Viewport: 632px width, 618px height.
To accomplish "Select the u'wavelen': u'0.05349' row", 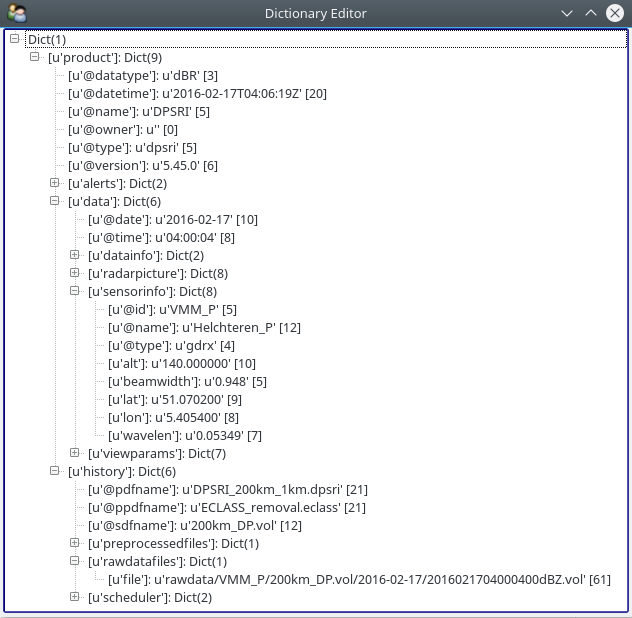I will tap(185, 436).
